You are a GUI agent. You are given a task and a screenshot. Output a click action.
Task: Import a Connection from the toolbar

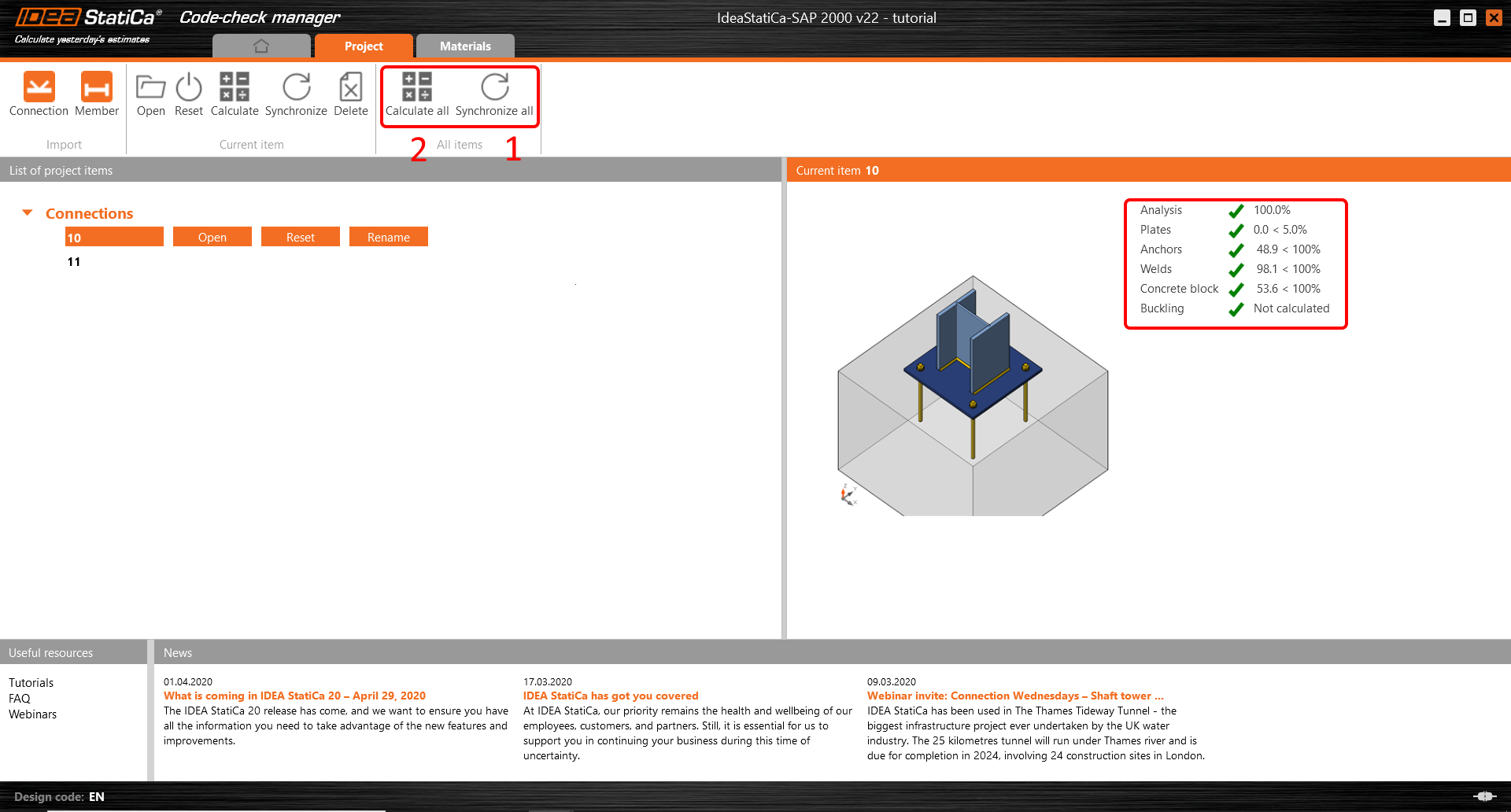(39, 94)
